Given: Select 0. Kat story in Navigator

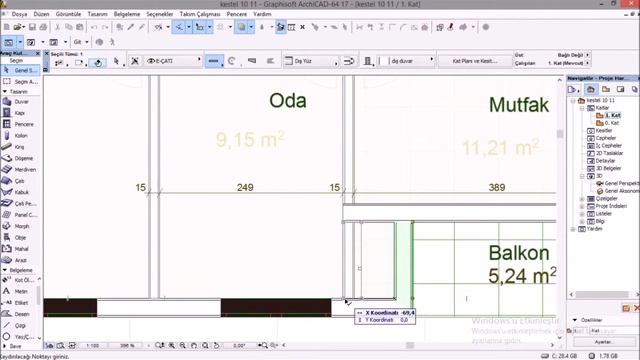Looking at the screenshot, I should pyautogui.click(x=607, y=123).
